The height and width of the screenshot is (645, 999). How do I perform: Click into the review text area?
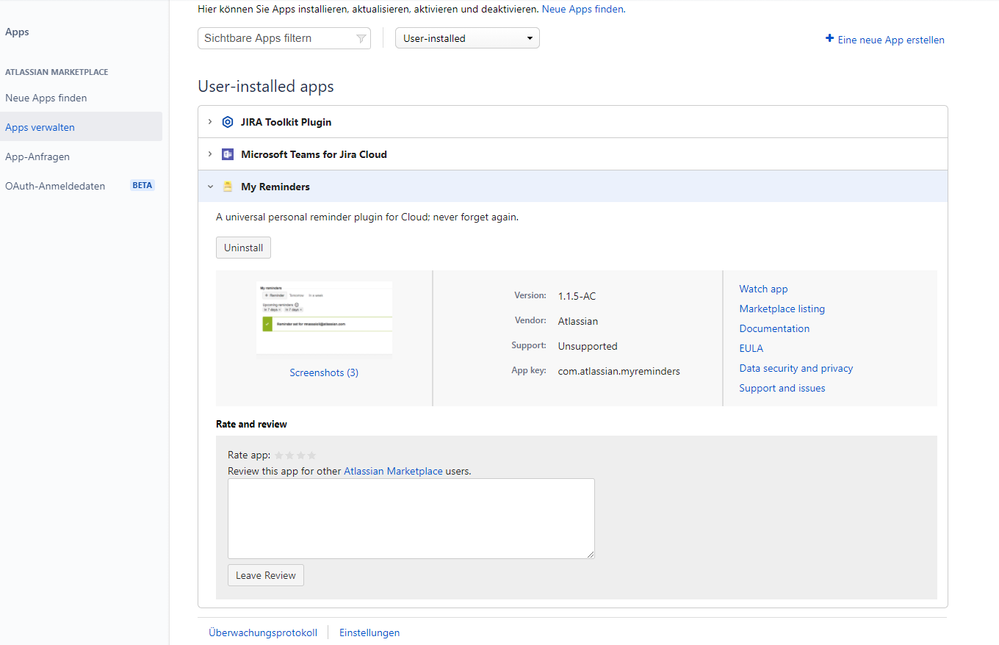(411, 519)
